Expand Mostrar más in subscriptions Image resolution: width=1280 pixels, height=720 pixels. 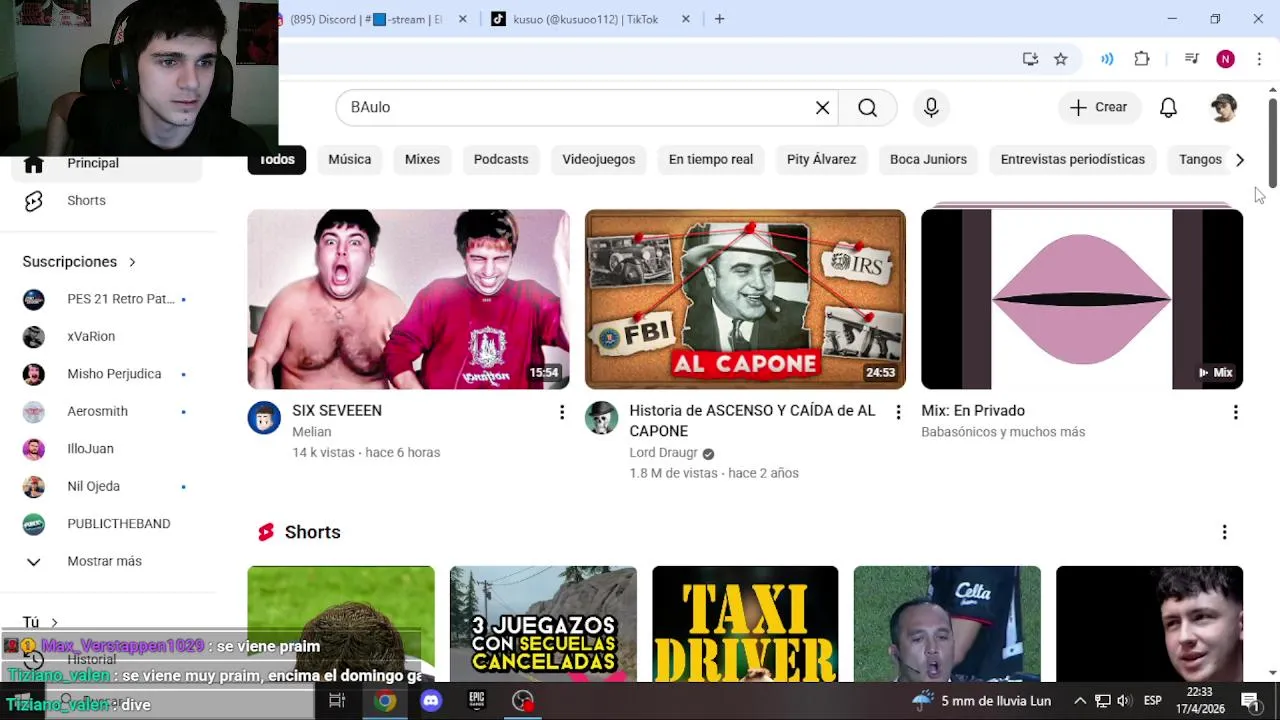pos(106,561)
